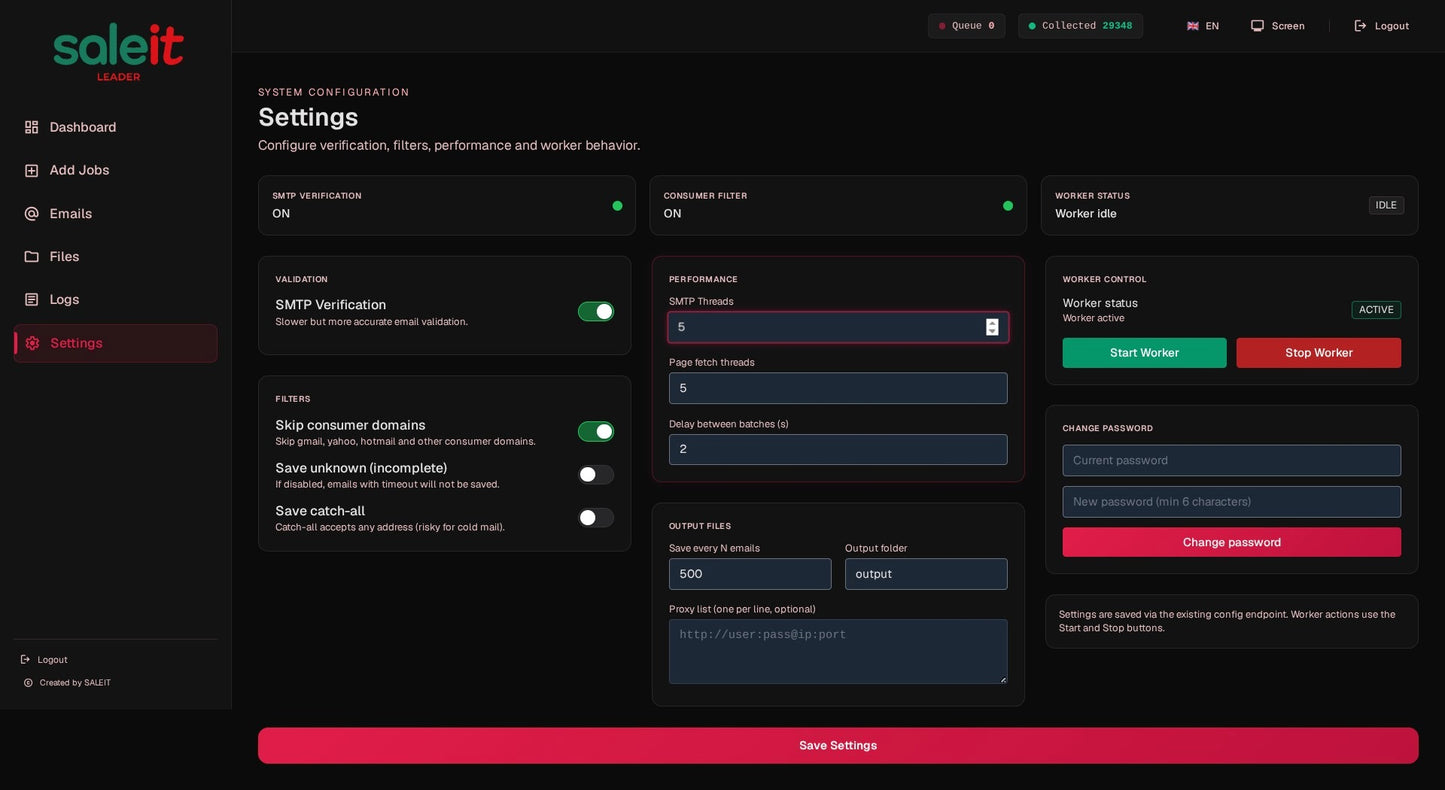The width and height of the screenshot is (1445, 790).
Task: Open the Emails section
Action: (x=115, y=214)
